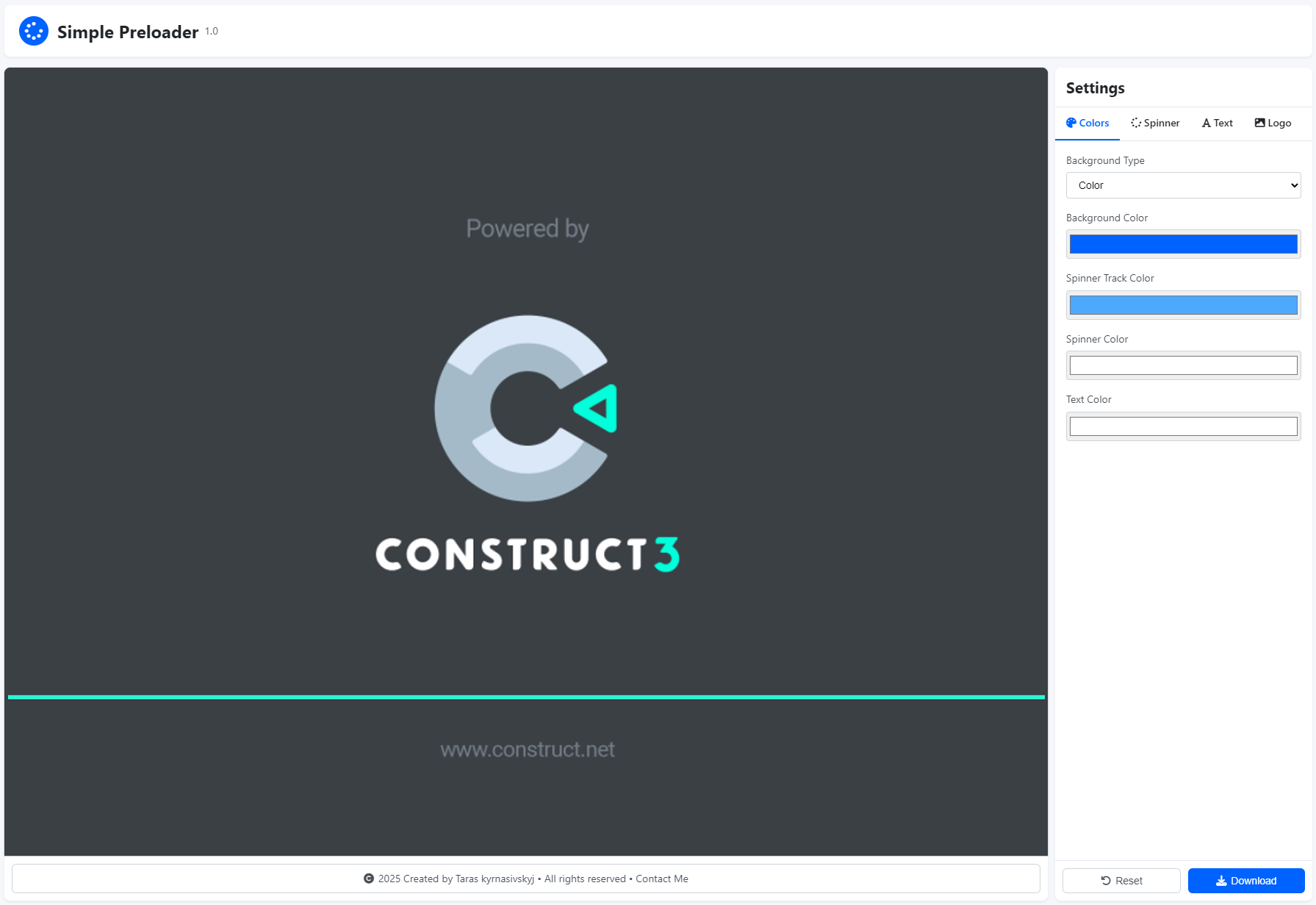
Task: Click the Background Type label
Action: click(x=1105, y=160)
